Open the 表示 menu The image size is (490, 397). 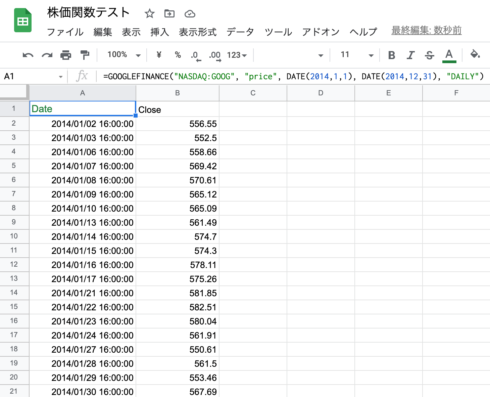coord(131,32)
